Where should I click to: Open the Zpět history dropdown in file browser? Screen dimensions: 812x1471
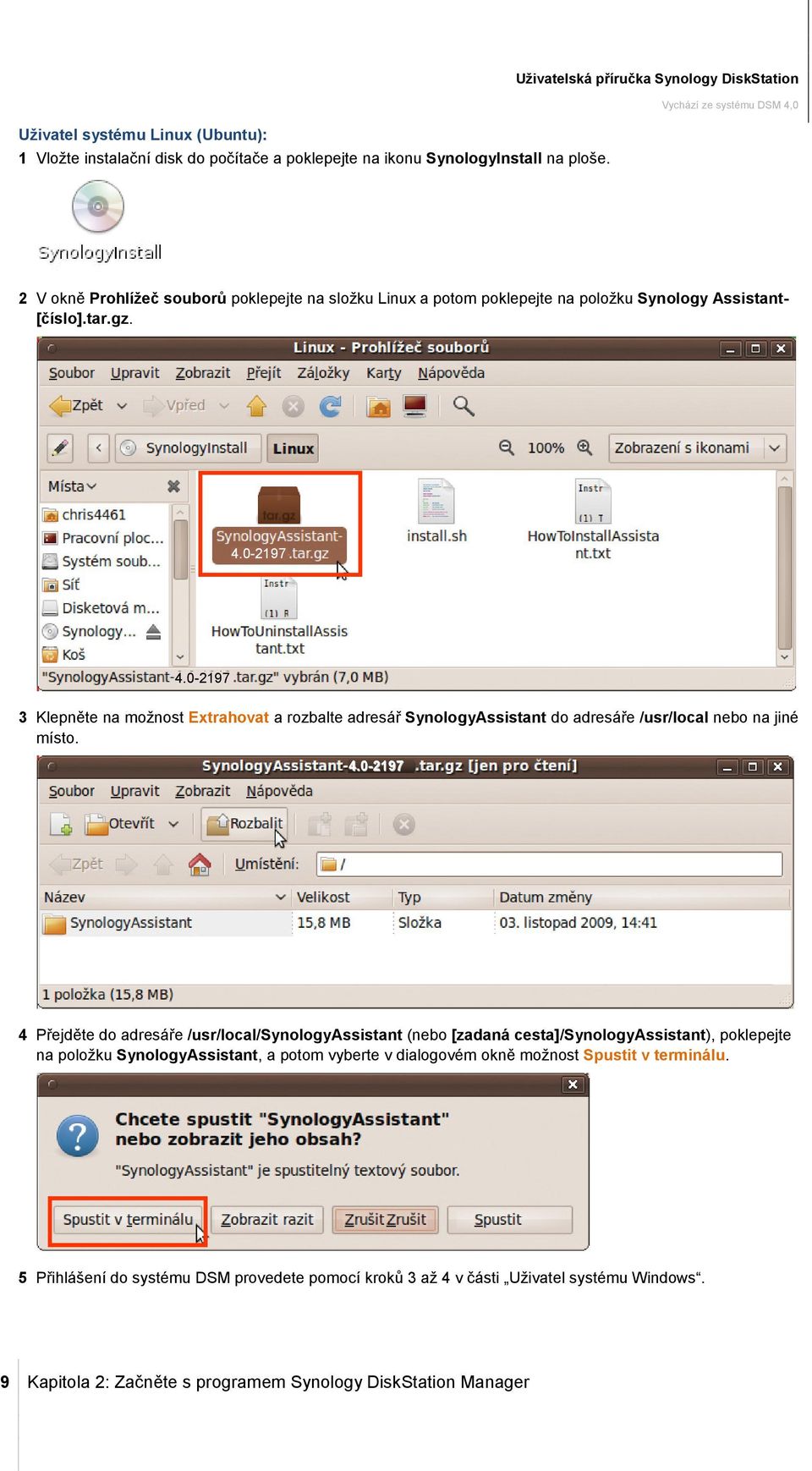pyautogui.click(x=122, y=406)
